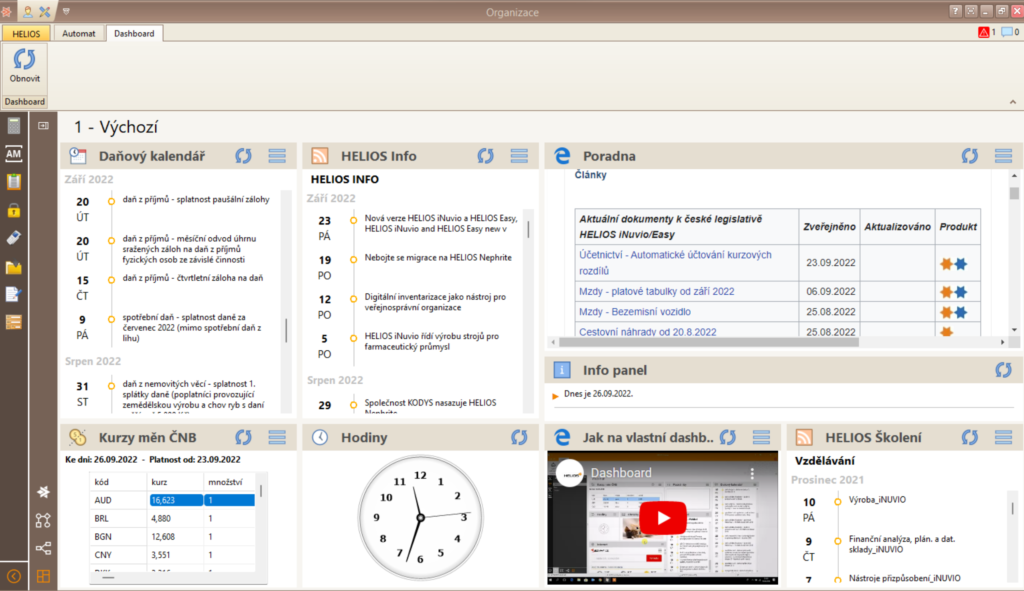Open the orange clipboard icon in the sidebar
Viewport: 1024px width, 591px height.
point(14,182)
